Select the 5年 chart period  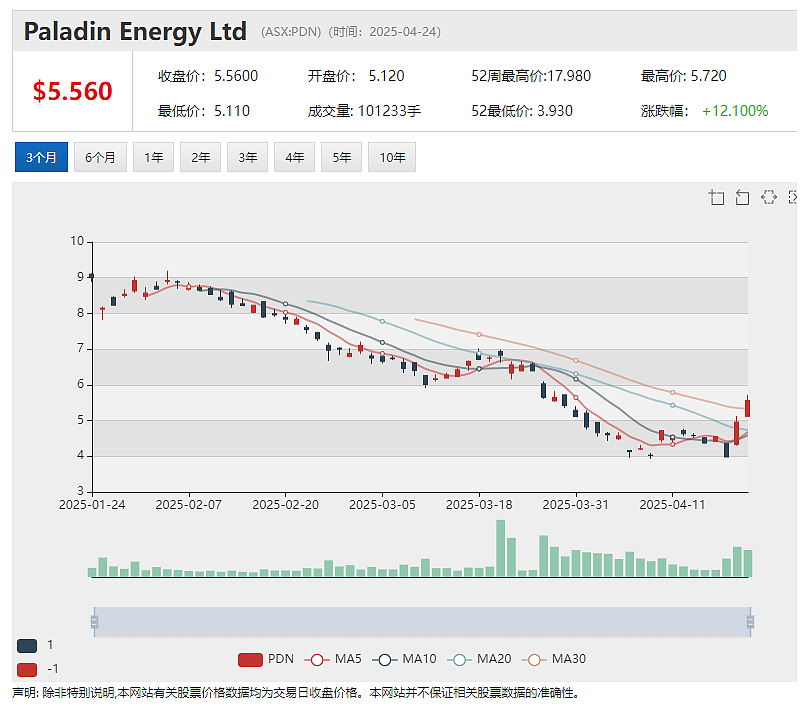(x=342, y=157)
